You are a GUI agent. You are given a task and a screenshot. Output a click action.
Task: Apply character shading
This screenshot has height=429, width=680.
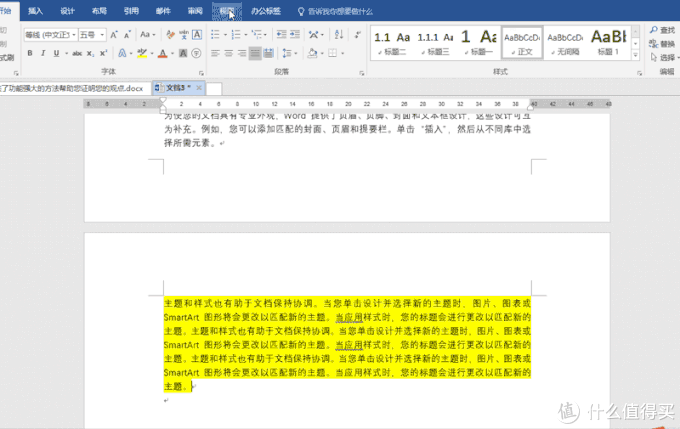point(183,53)
